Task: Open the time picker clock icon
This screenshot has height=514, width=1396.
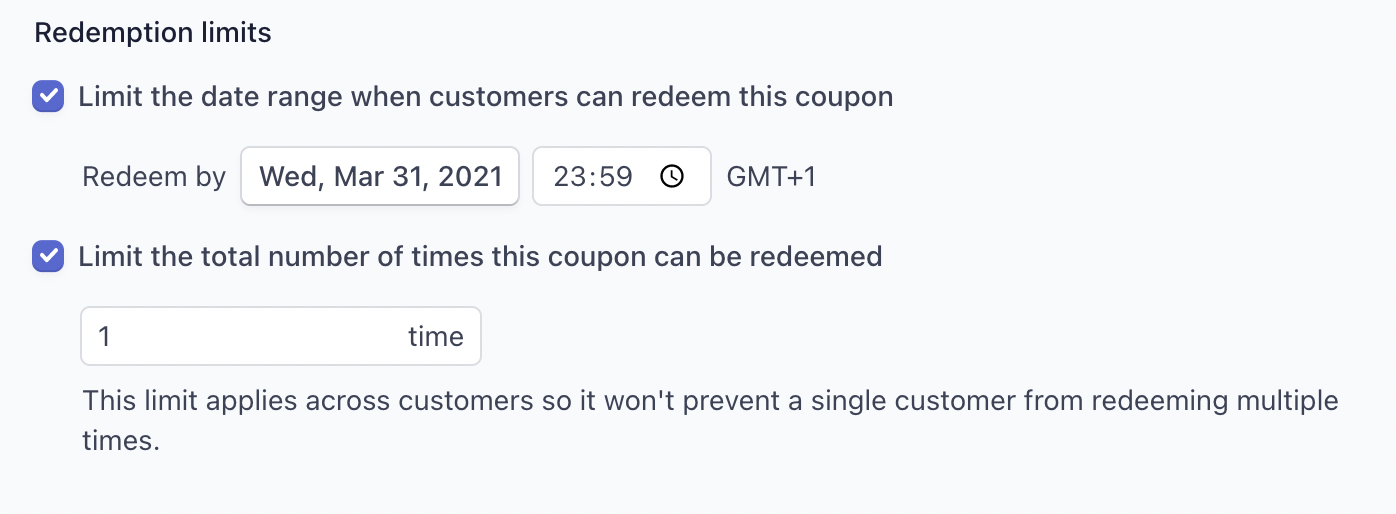Action: pyautogui.click(x=672, y=177)
